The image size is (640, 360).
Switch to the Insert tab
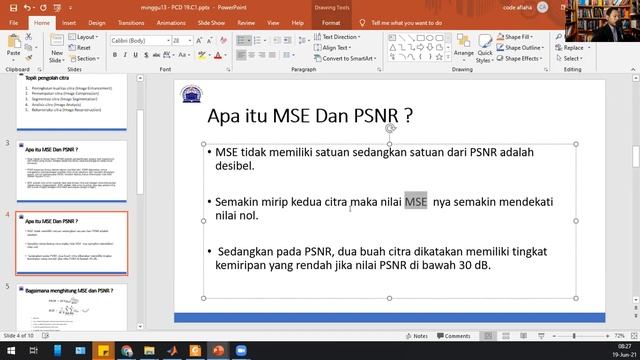pos(69,23)
